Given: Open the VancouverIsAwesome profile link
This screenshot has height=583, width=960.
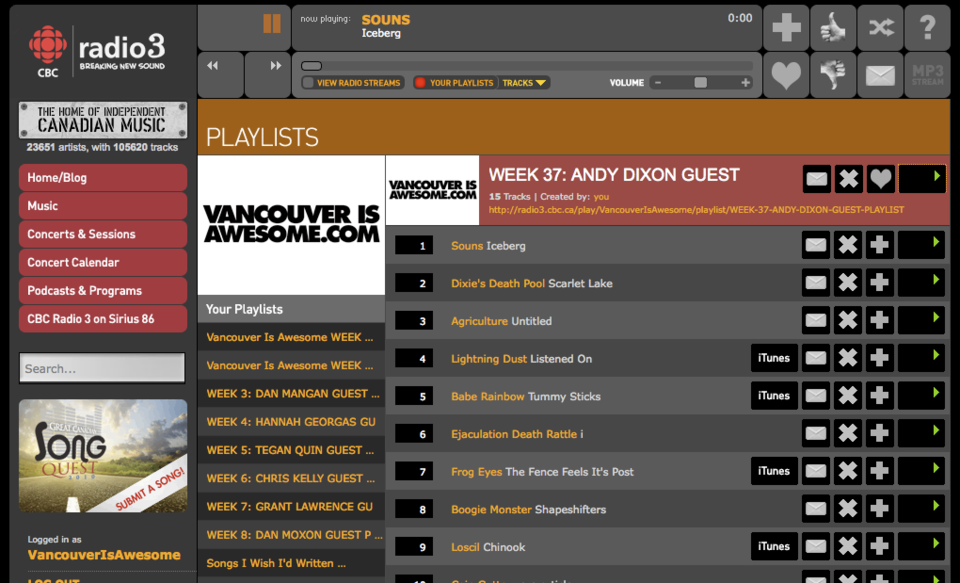Looking at the screenshot, I should [104, 555].
